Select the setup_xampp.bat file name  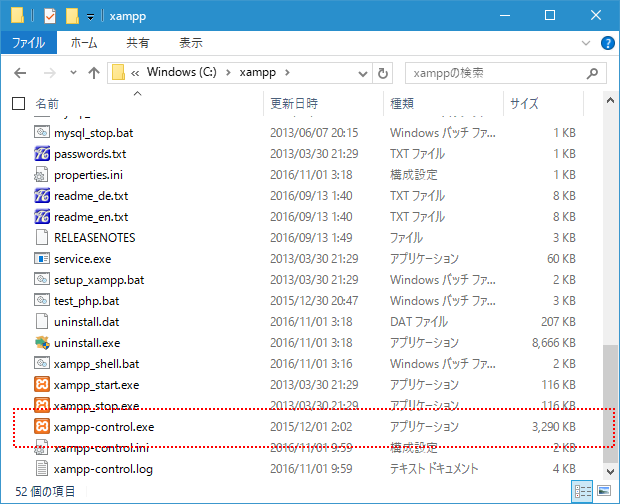click(x=99, y=280)
